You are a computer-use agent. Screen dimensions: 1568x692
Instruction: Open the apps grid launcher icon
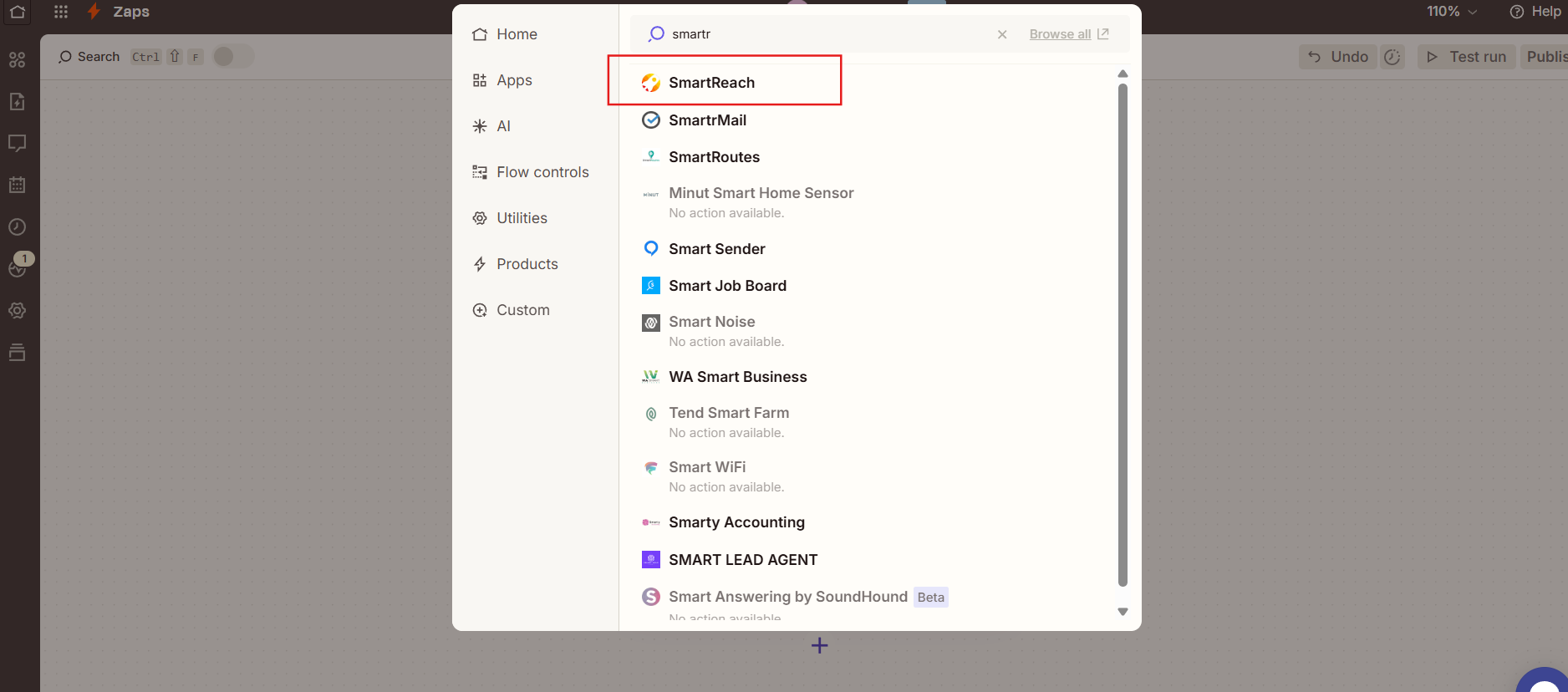coord(61,12)
